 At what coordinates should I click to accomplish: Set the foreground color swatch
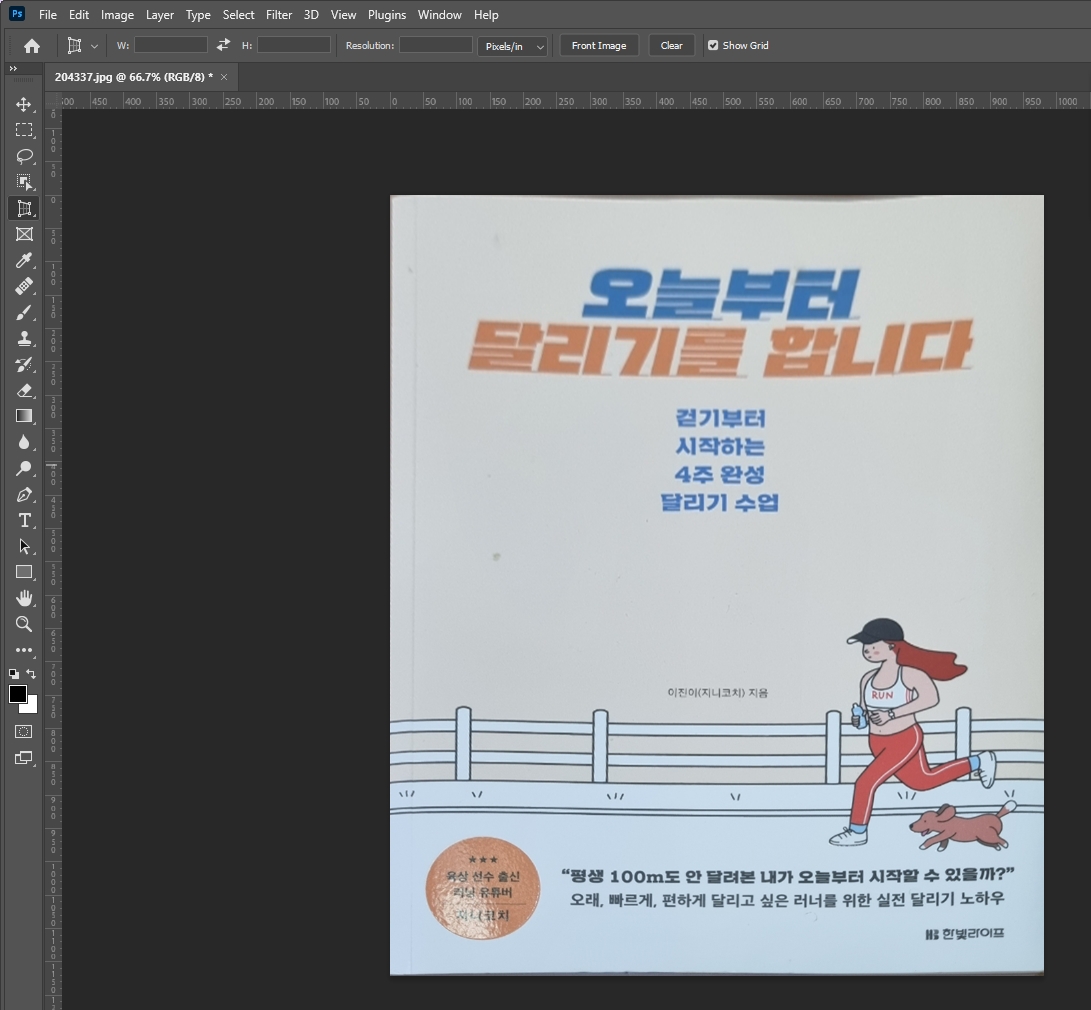(17, 693)
